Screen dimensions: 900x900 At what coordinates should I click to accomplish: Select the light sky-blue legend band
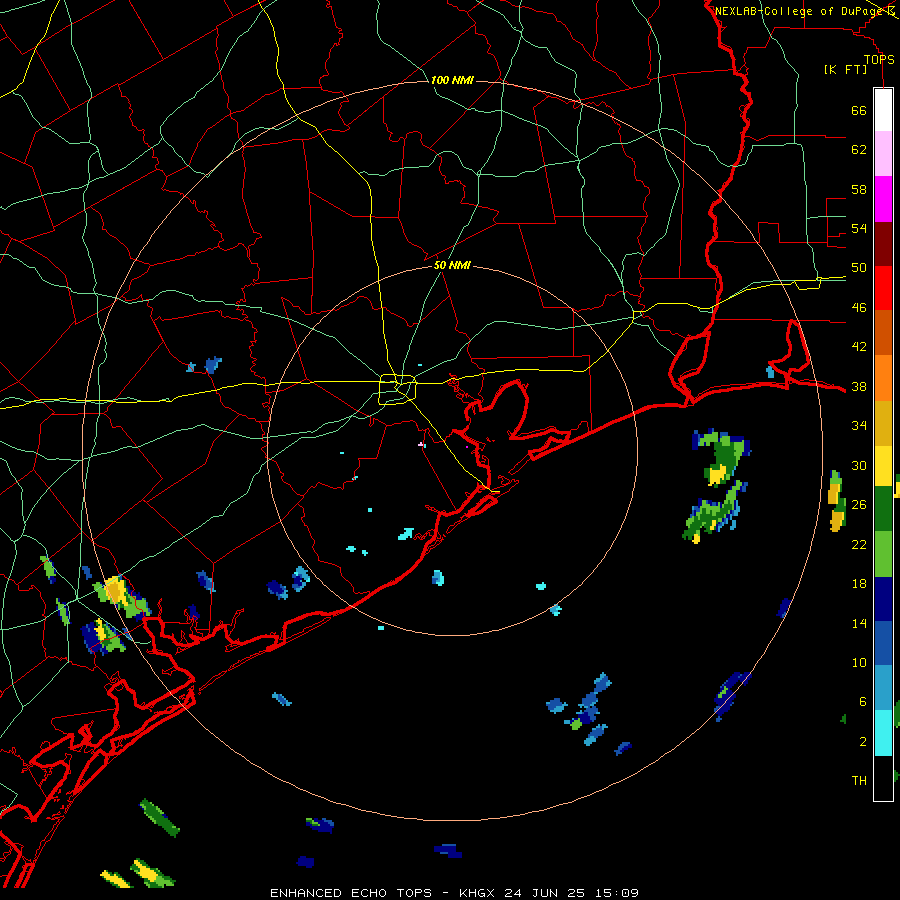coord(883,688)
